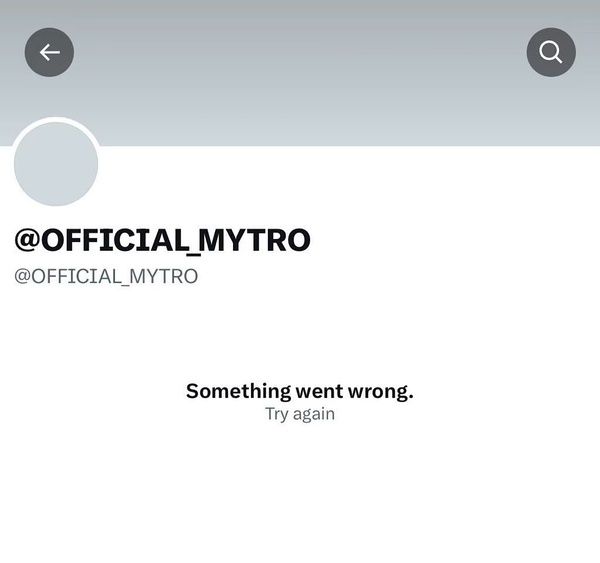Open the blank profile picture placeholder
Screen dimensions: 600x563
pyautogui.click(x=56, y=164)
